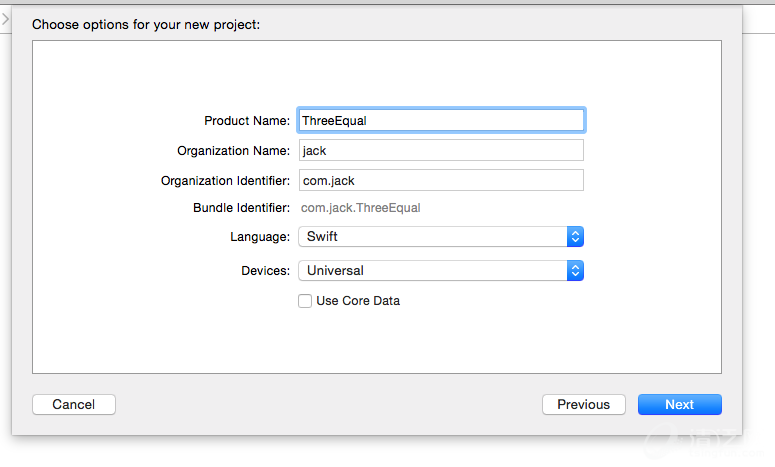The width and height of the screenshot is (775, 467).
Task: Click the 'Language:' label
Action: [x=260, y=237]
